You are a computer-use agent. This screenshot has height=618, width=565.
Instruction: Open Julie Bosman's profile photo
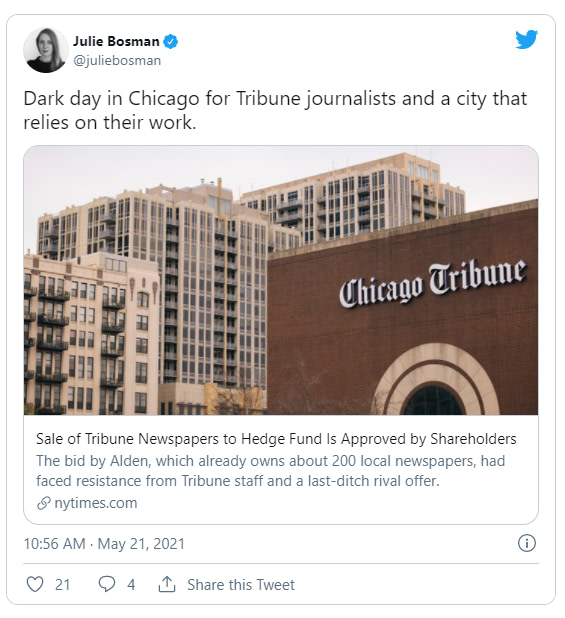[x=46, y=50]
